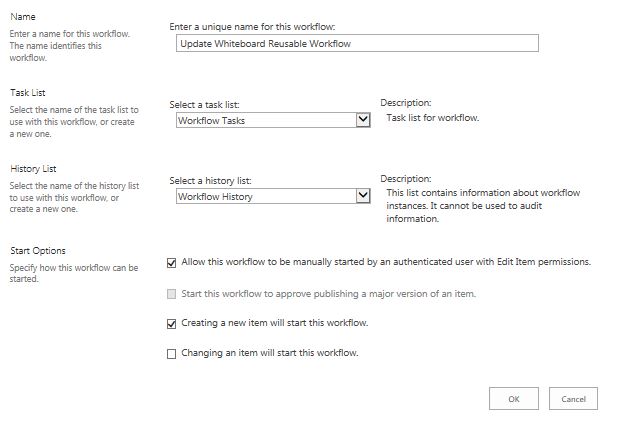Click the 'Allow this workflow to be manually started' label

click(x=386, y=262)
